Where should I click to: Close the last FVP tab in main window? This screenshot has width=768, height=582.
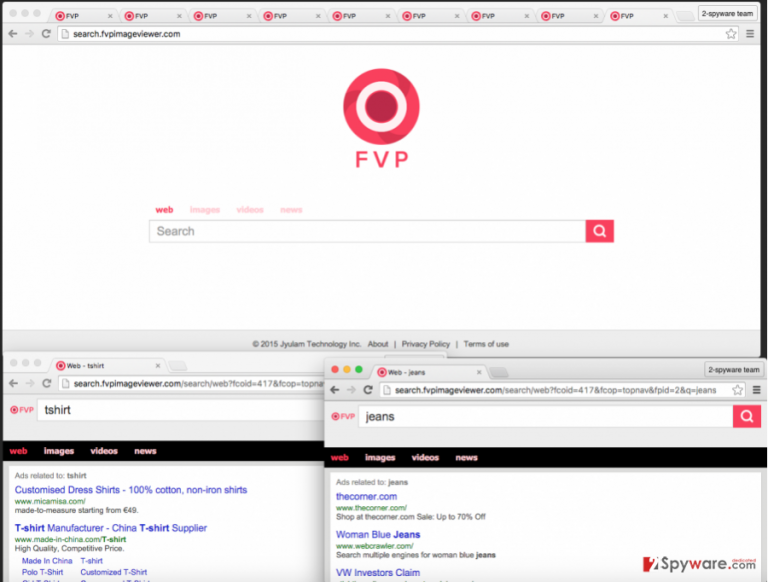(x=665, y=16)
